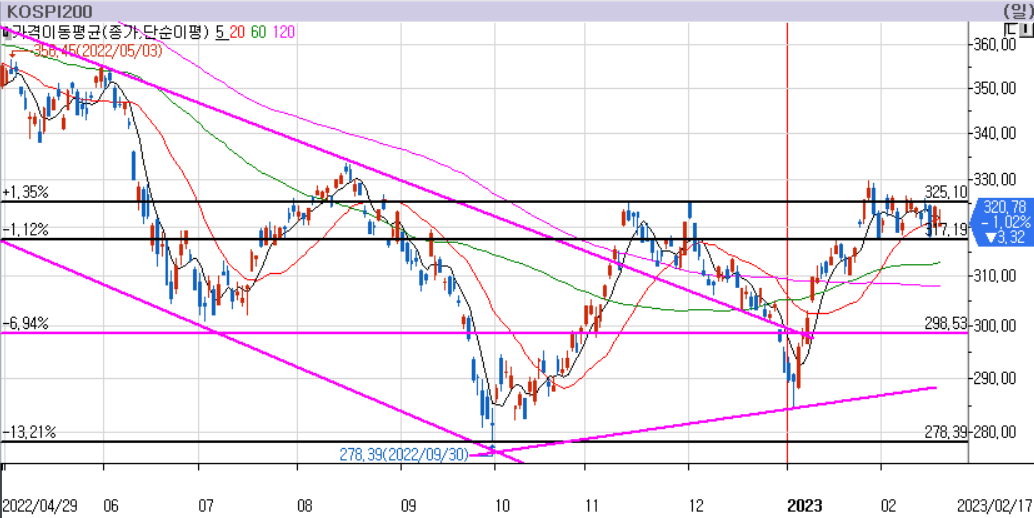Click the 2022/04/29 start date label
1034x518 pixels.
pos(38,506)
